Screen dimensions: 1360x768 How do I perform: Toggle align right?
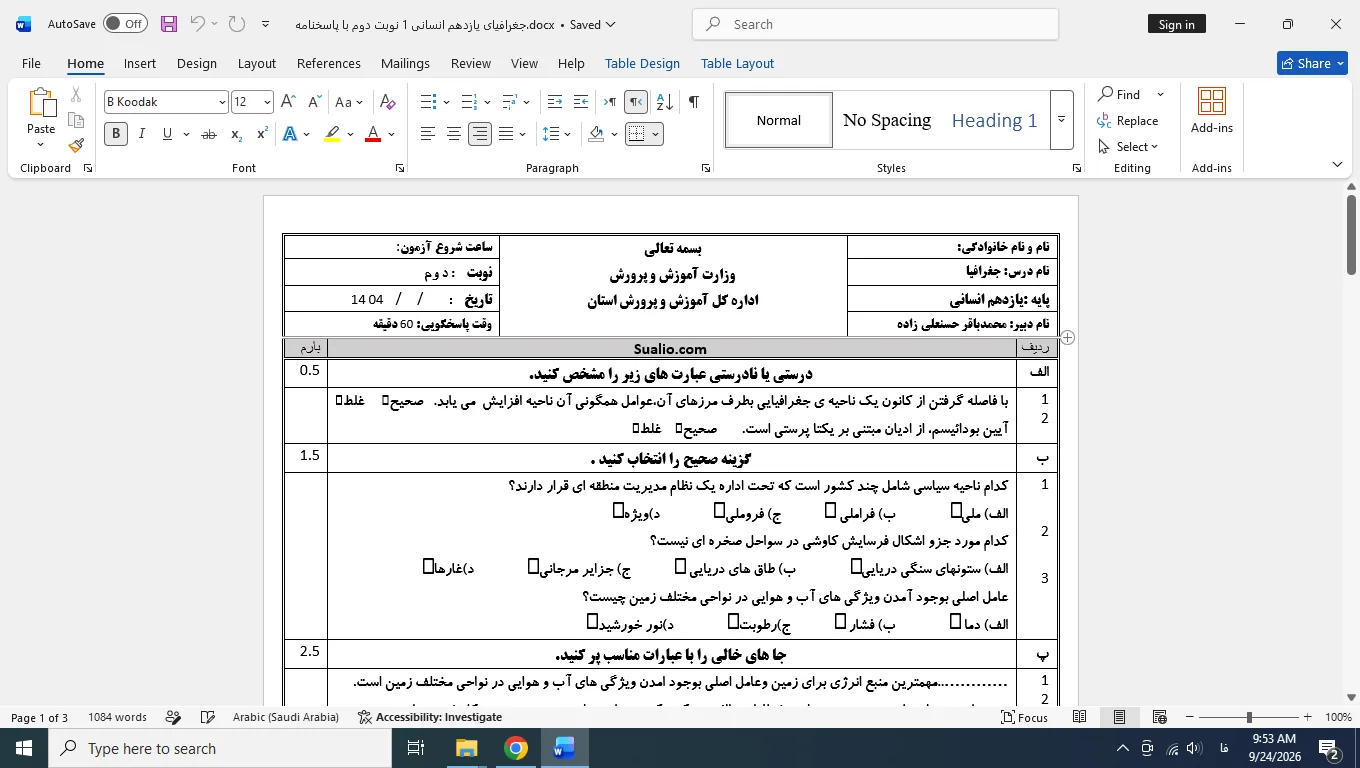click(480, 134)
